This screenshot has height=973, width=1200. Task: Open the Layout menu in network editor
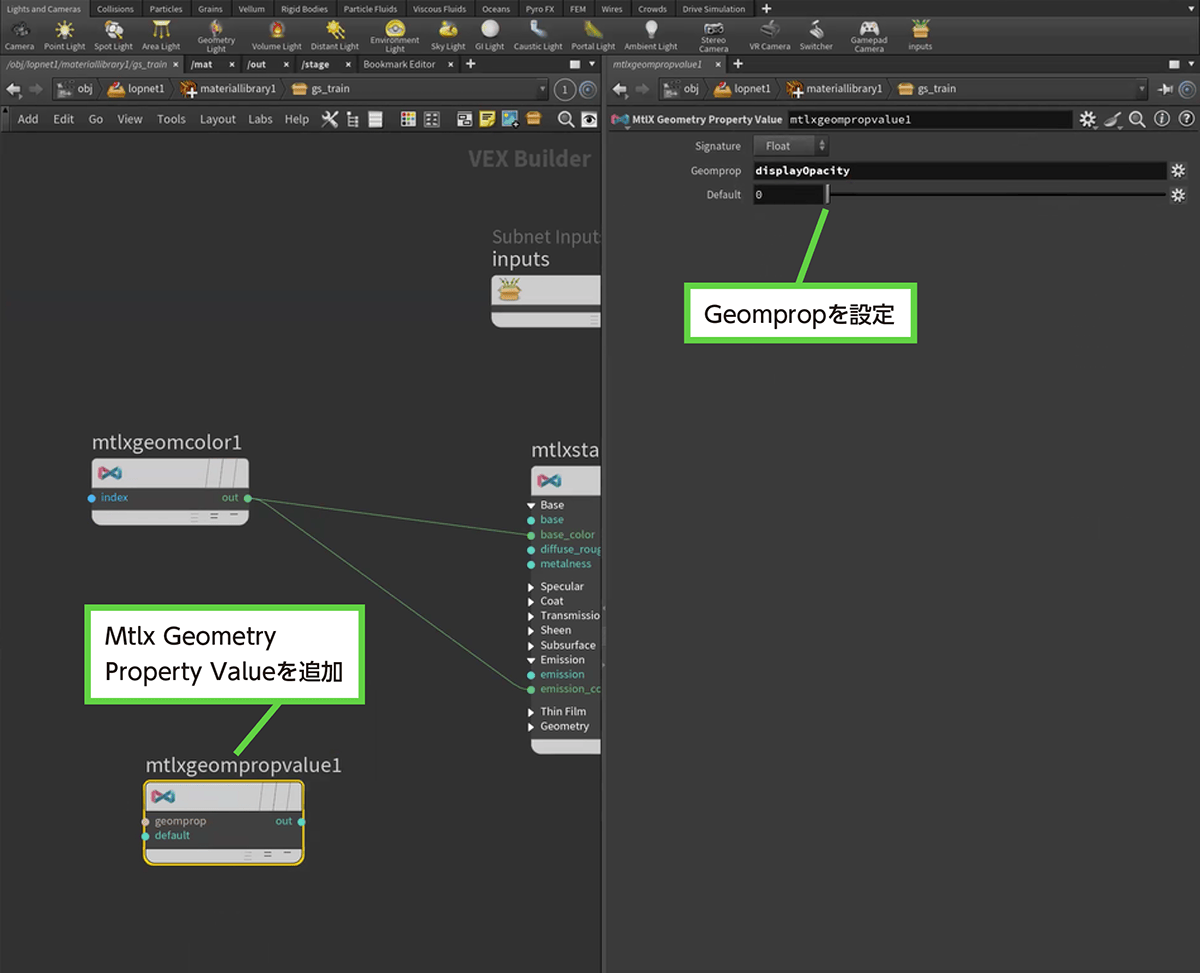[217, 119]
